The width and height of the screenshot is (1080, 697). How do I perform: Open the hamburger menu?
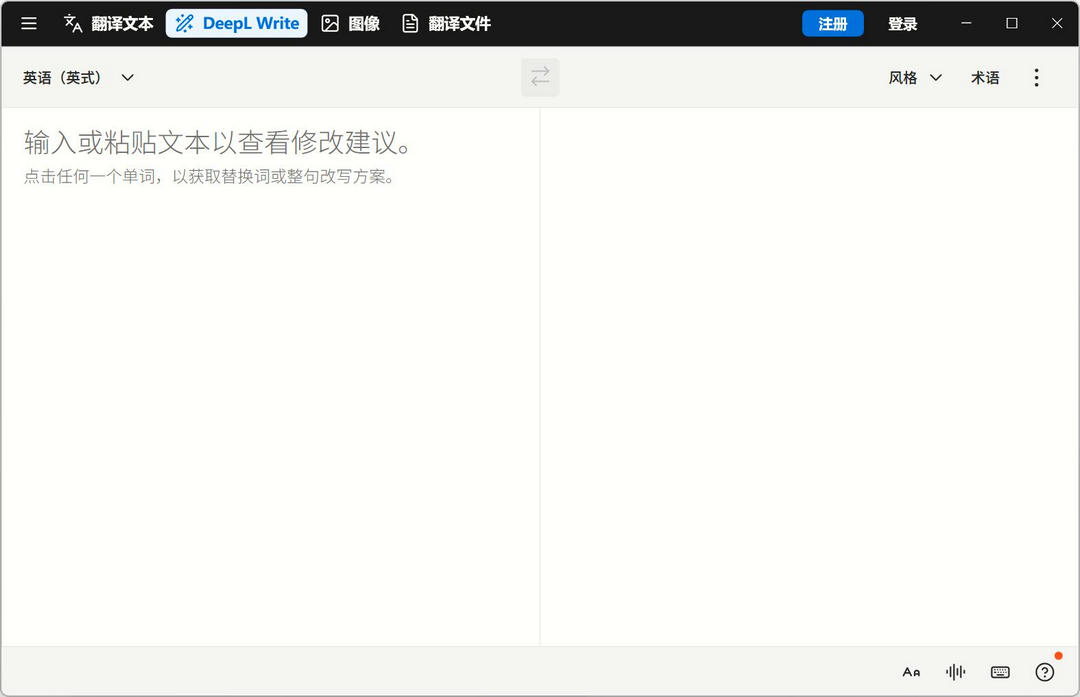[28, 23]
